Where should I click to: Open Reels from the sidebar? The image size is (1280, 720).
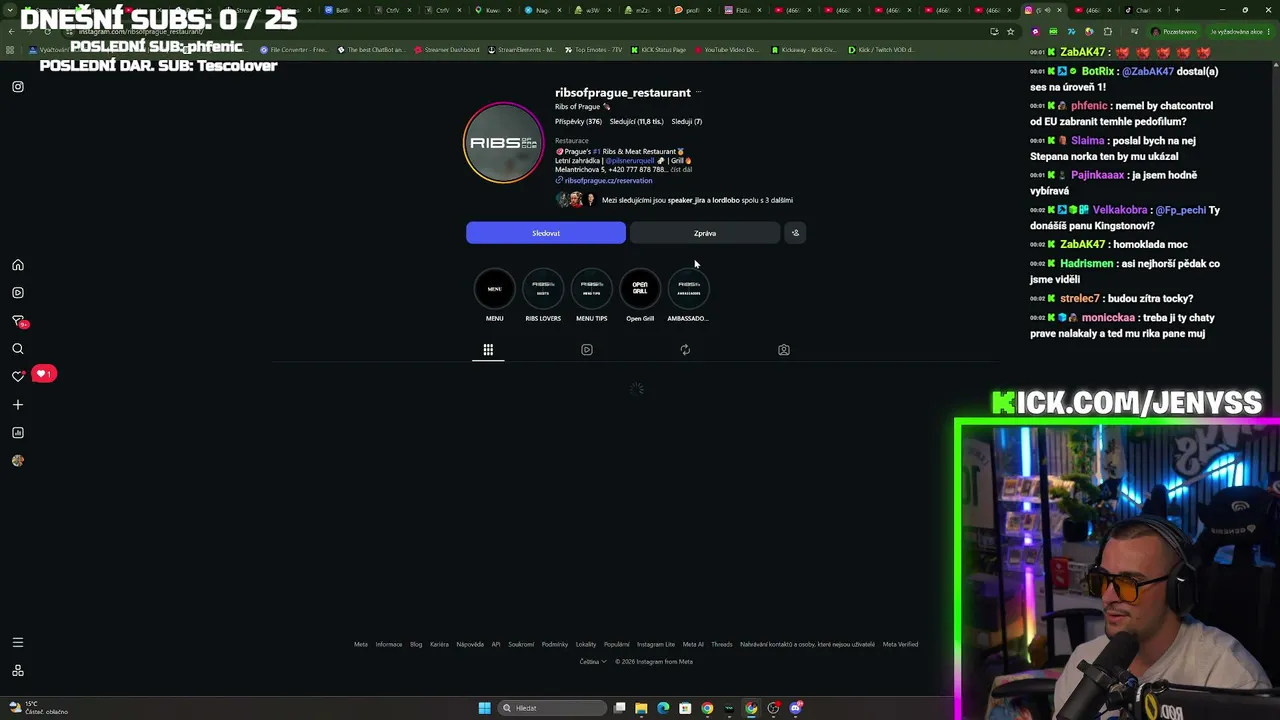click(18, 293)
